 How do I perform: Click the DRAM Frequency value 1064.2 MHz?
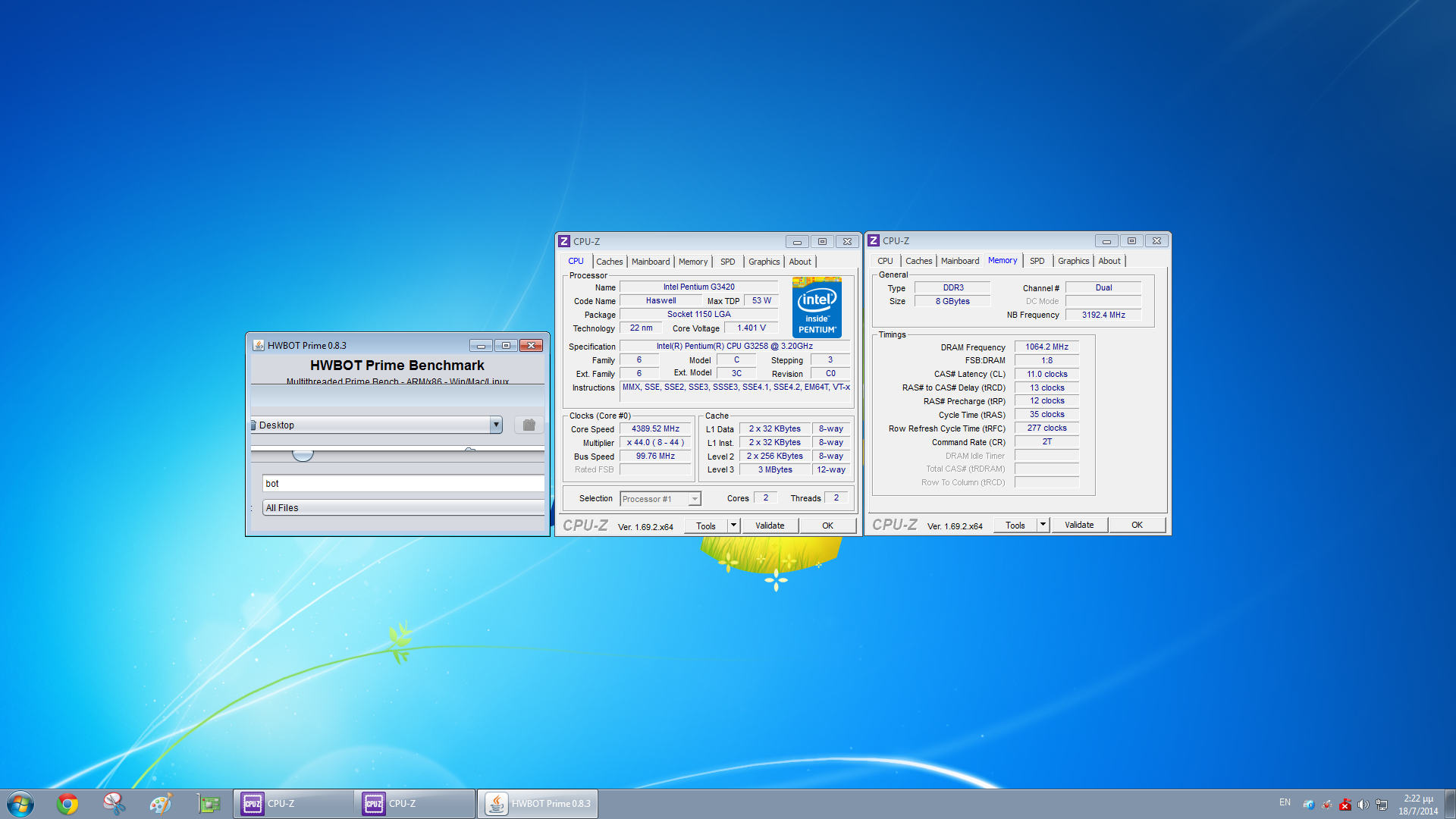1046,347
